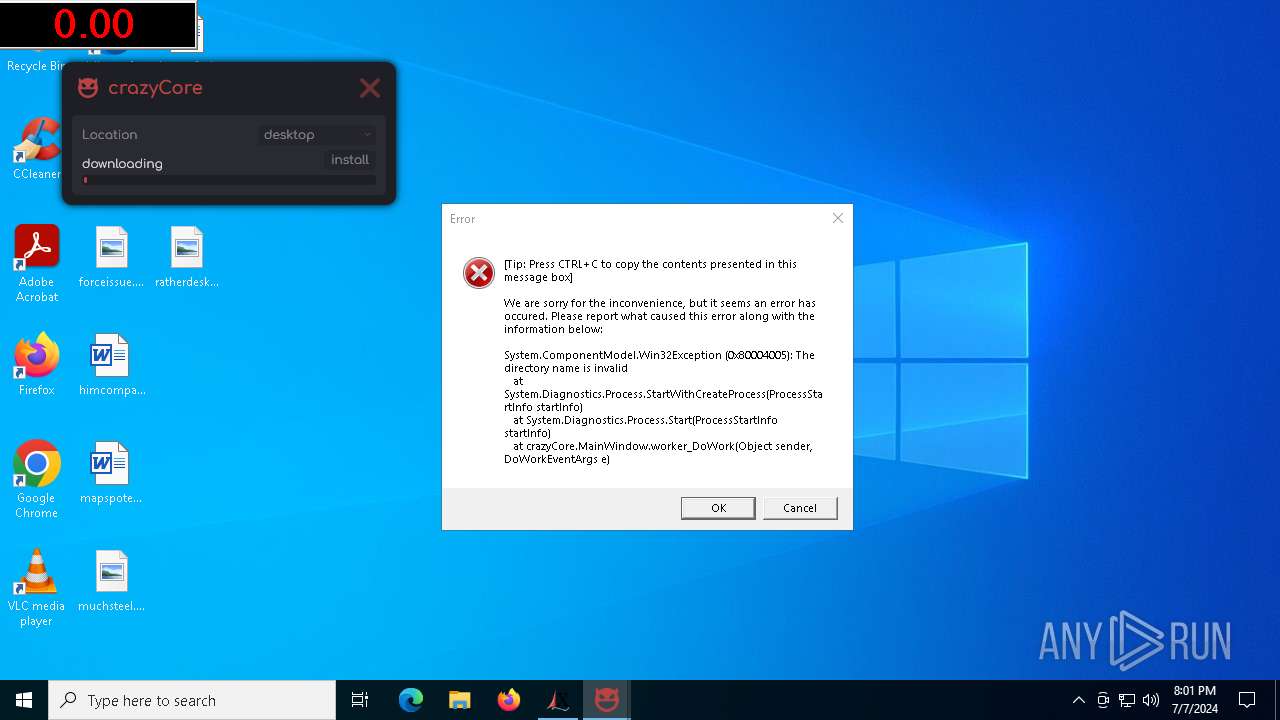Viewport: 1280px width, 720px height.
Task: Click the red sail-shaped app icon on taskbar
Action: (x=557, y=700)
